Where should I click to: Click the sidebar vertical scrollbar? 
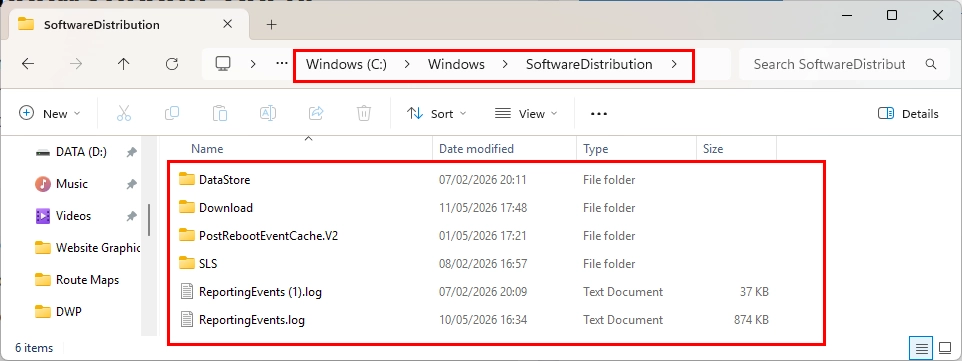click(x=148, y=220)
